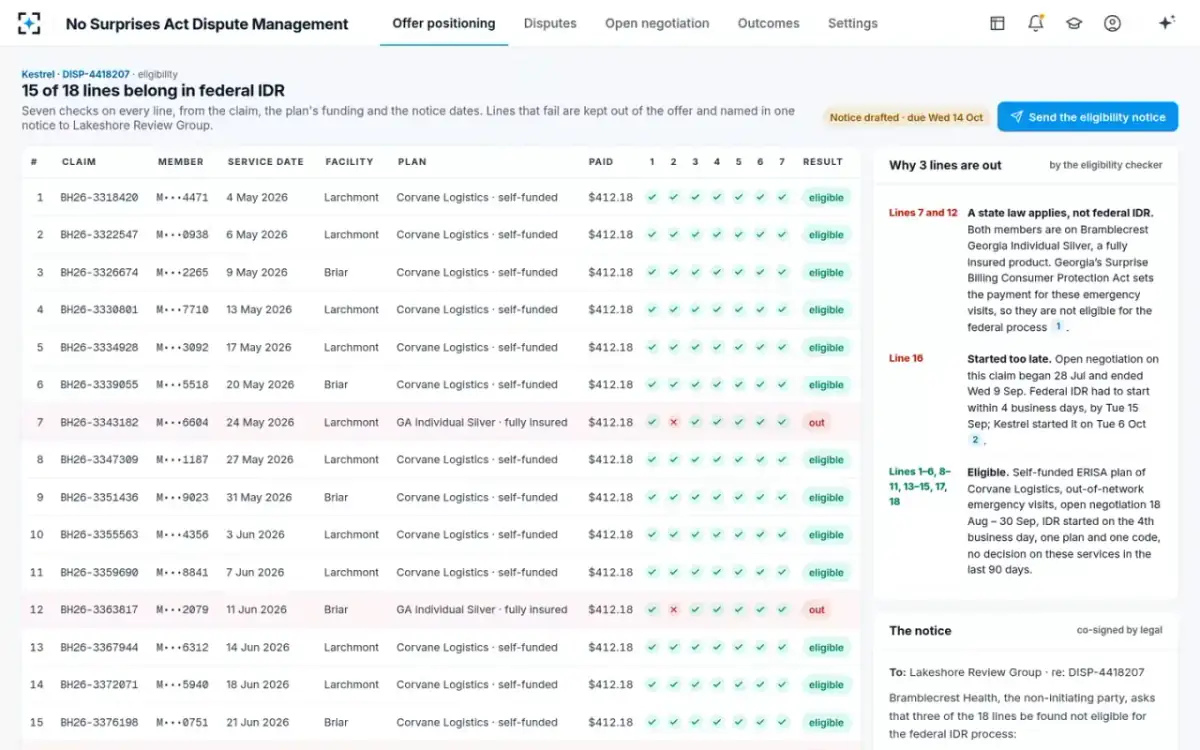Click the check 7 column header
The image size is (1200, 750).
click(x=782, y=162)
